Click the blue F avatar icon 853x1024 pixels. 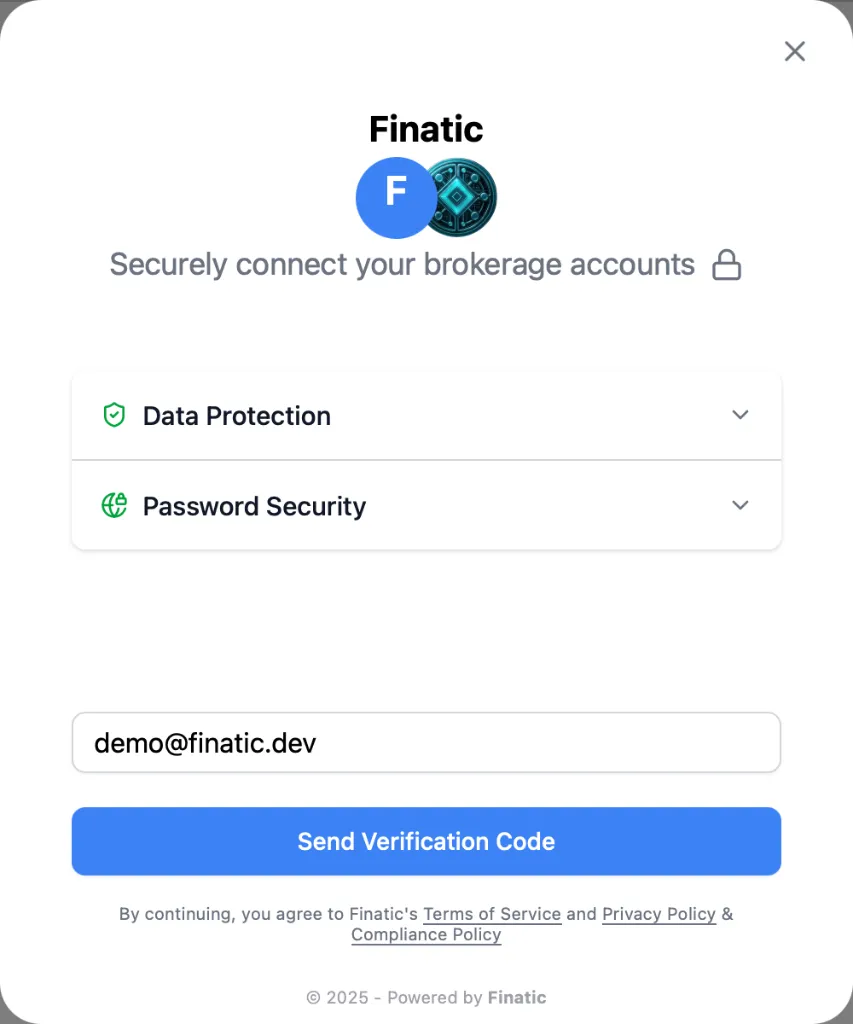coord(395,197)
